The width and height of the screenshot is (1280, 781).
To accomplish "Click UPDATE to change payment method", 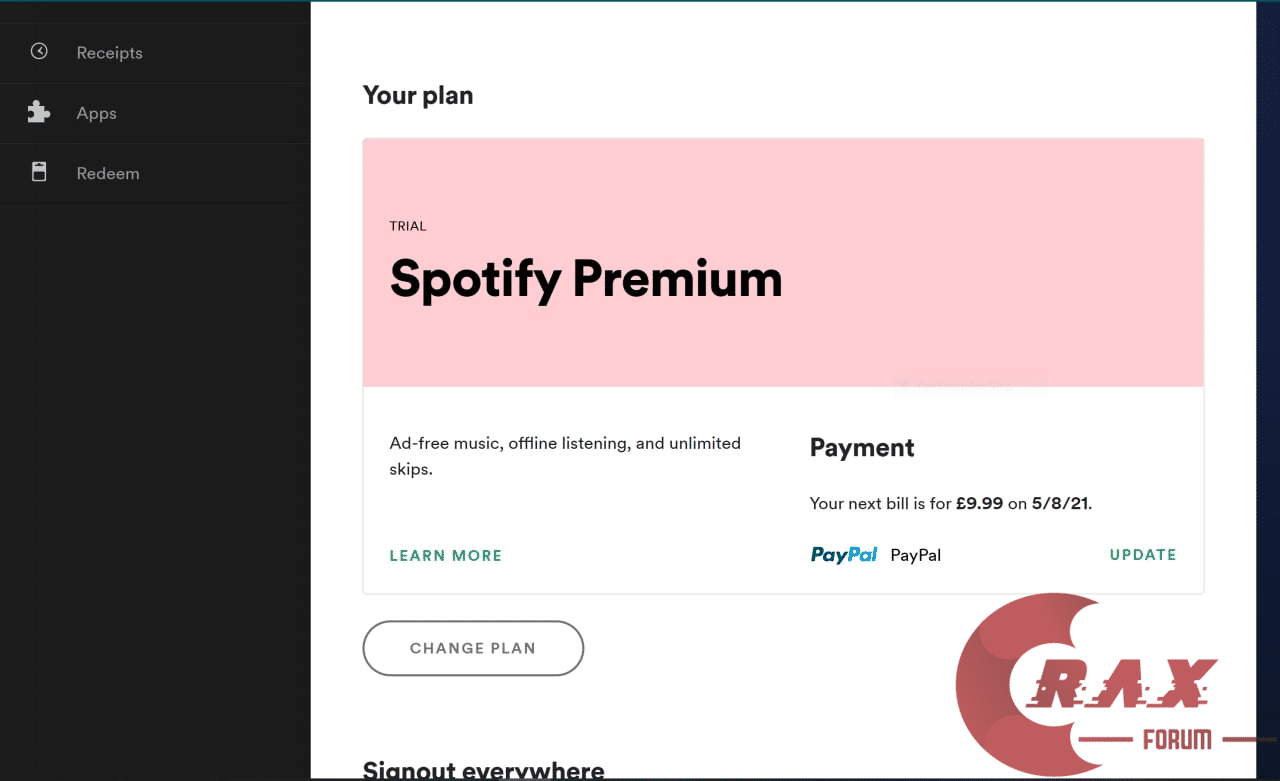I will click(1142, 555).
